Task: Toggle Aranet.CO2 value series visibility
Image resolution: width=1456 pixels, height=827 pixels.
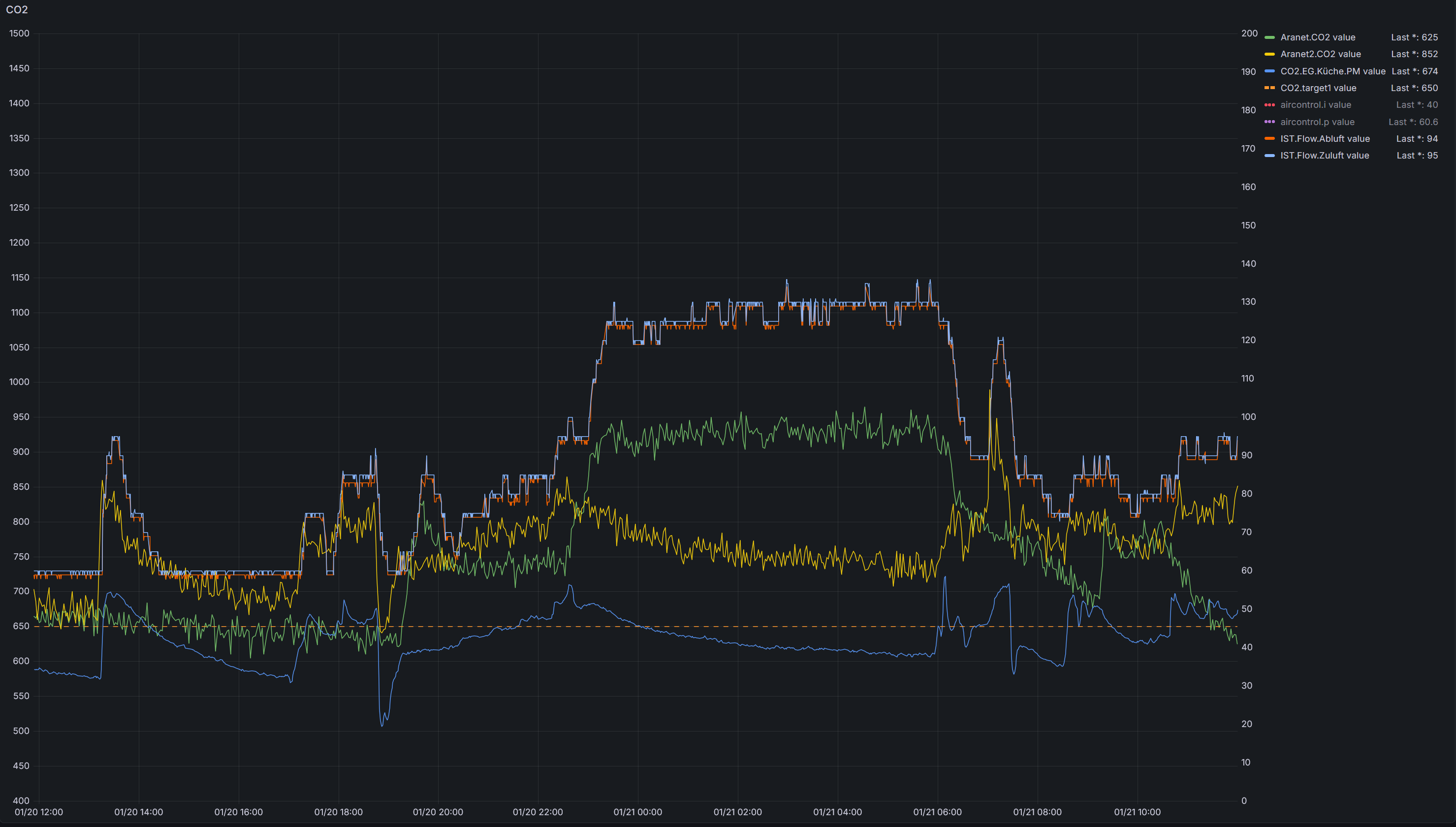Action: click(1318, 37)
